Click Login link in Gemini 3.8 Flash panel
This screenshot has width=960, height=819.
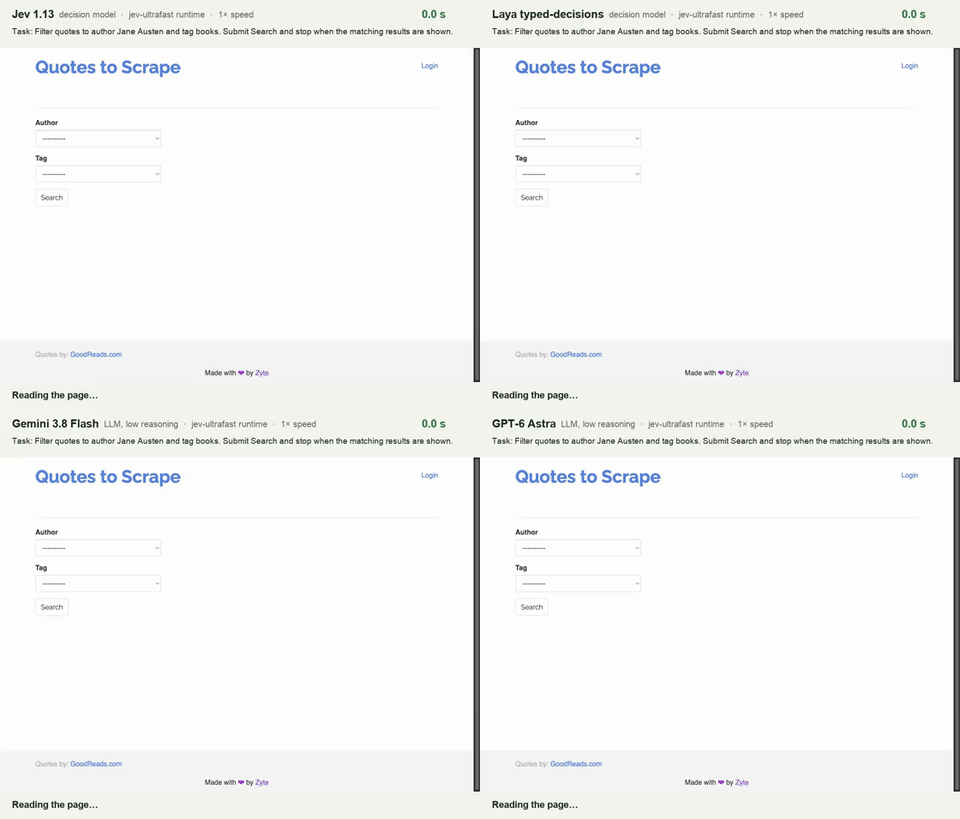429,475
